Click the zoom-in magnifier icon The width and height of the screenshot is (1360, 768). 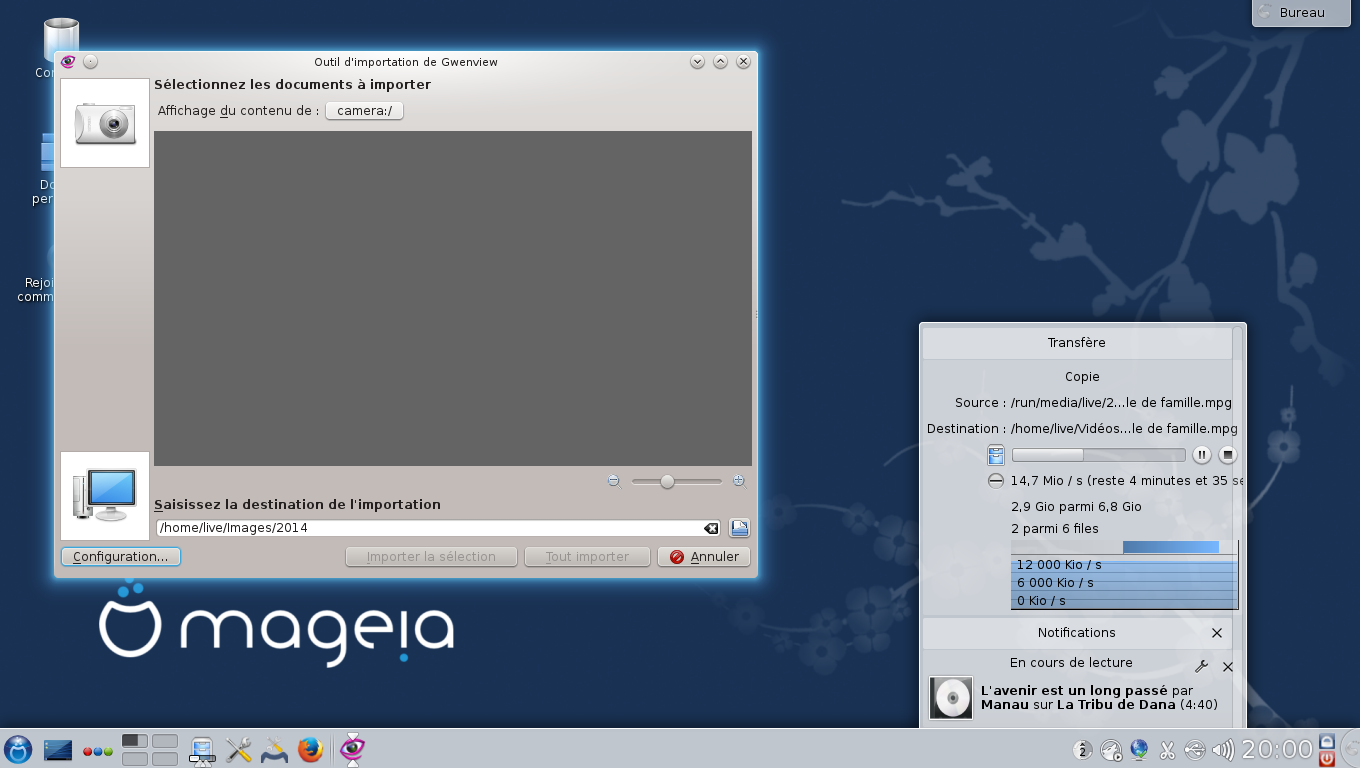click(x=739, y=481)
